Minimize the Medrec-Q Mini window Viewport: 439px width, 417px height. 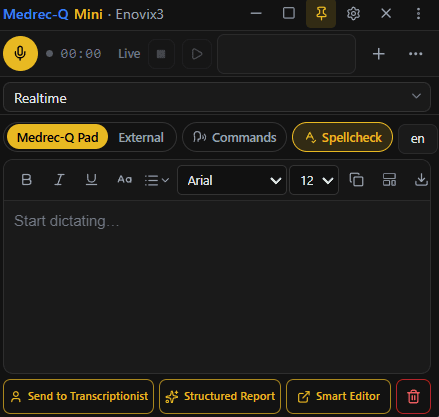[256, 14]
